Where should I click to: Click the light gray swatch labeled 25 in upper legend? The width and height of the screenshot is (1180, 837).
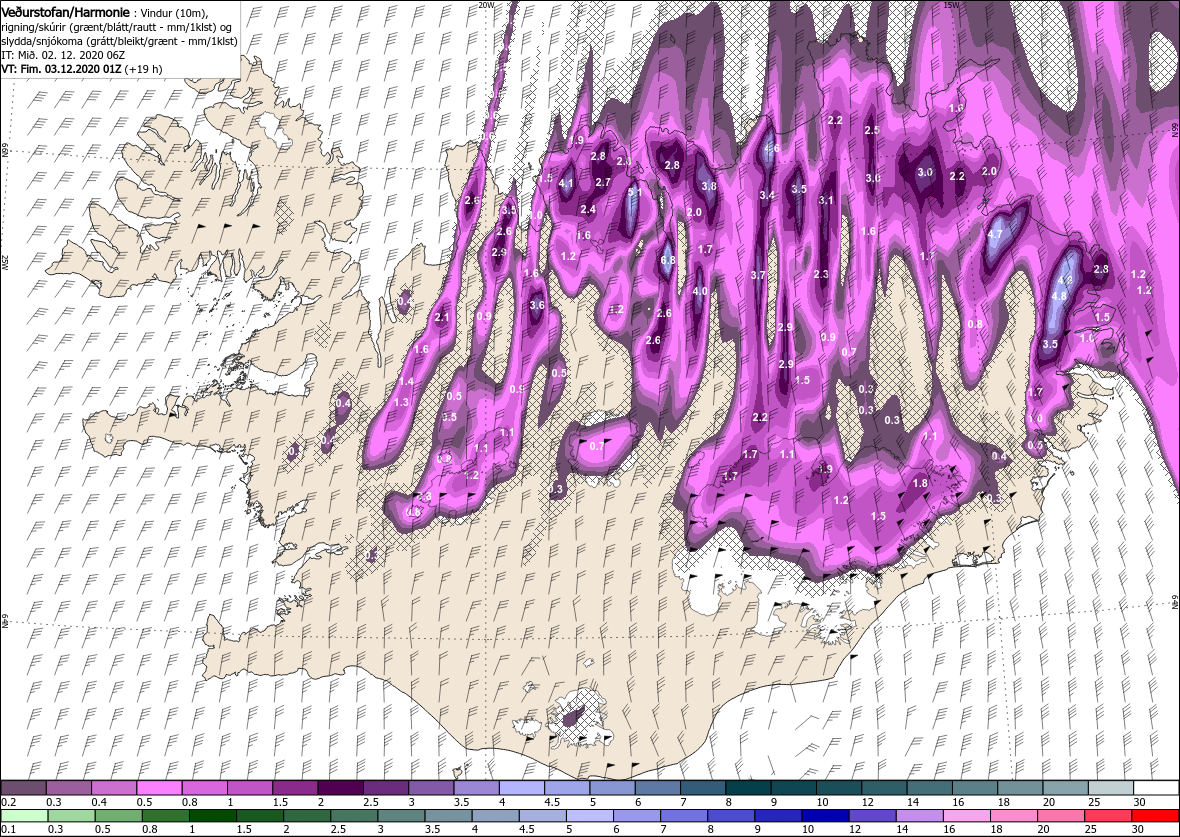point(1111,788)
